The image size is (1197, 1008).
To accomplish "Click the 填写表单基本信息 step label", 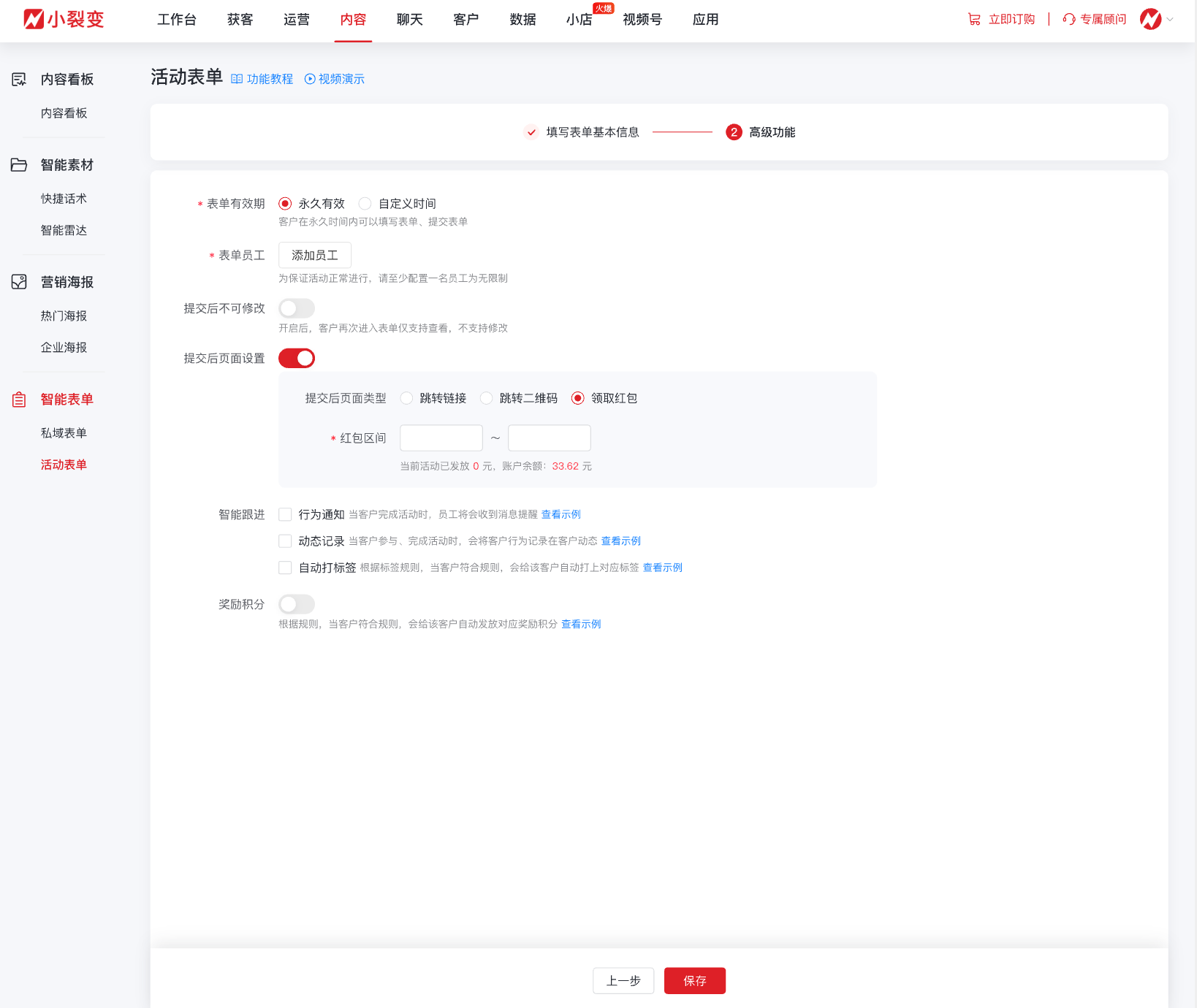I will (593, 132).
